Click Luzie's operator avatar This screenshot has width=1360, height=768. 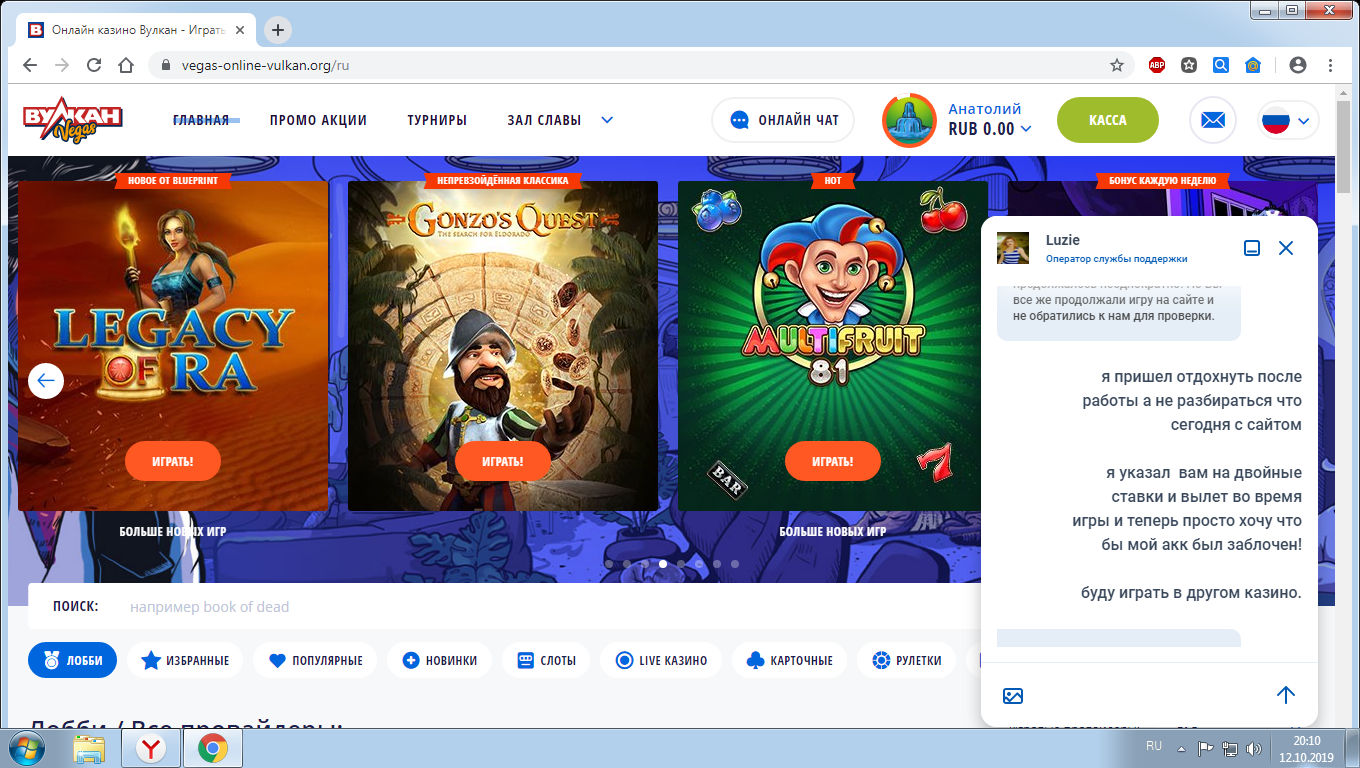(1013, 248)
